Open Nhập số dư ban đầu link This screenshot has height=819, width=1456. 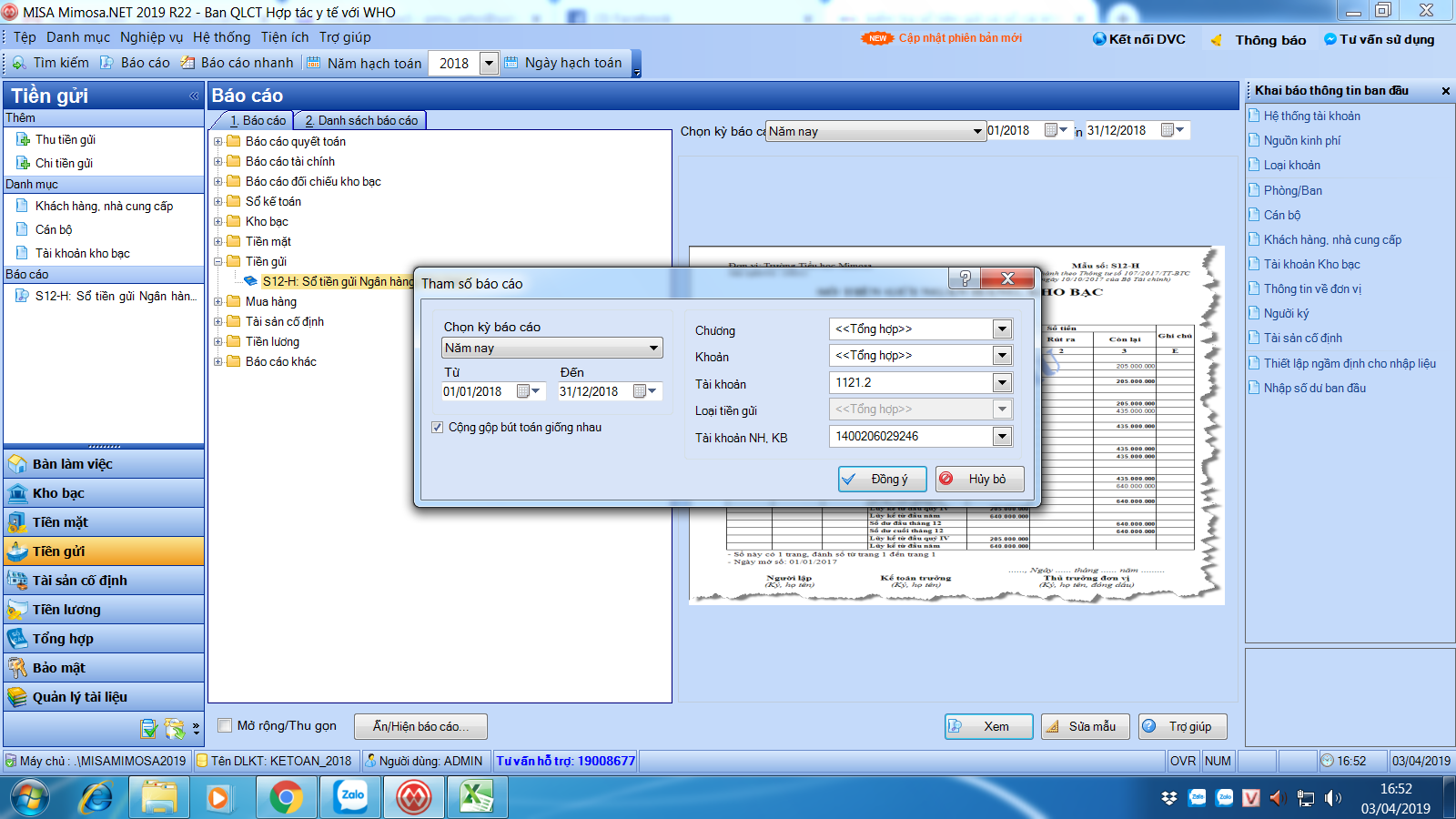pos(1314,388)
